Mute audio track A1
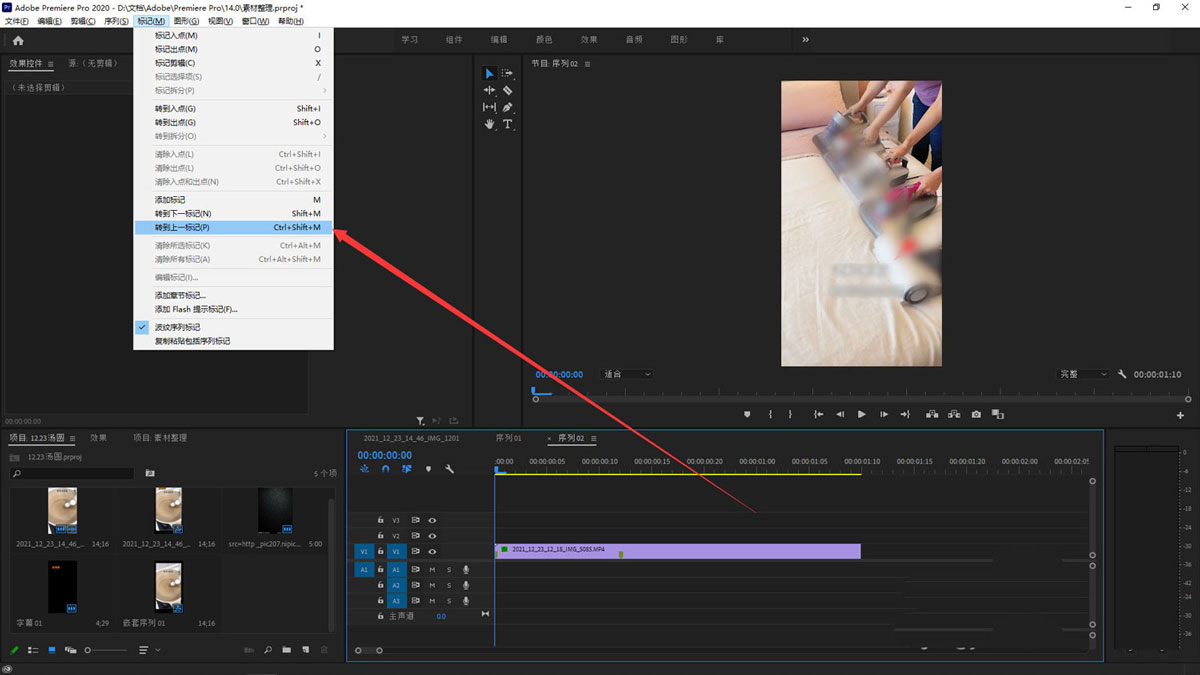 [x=432, y=569]
